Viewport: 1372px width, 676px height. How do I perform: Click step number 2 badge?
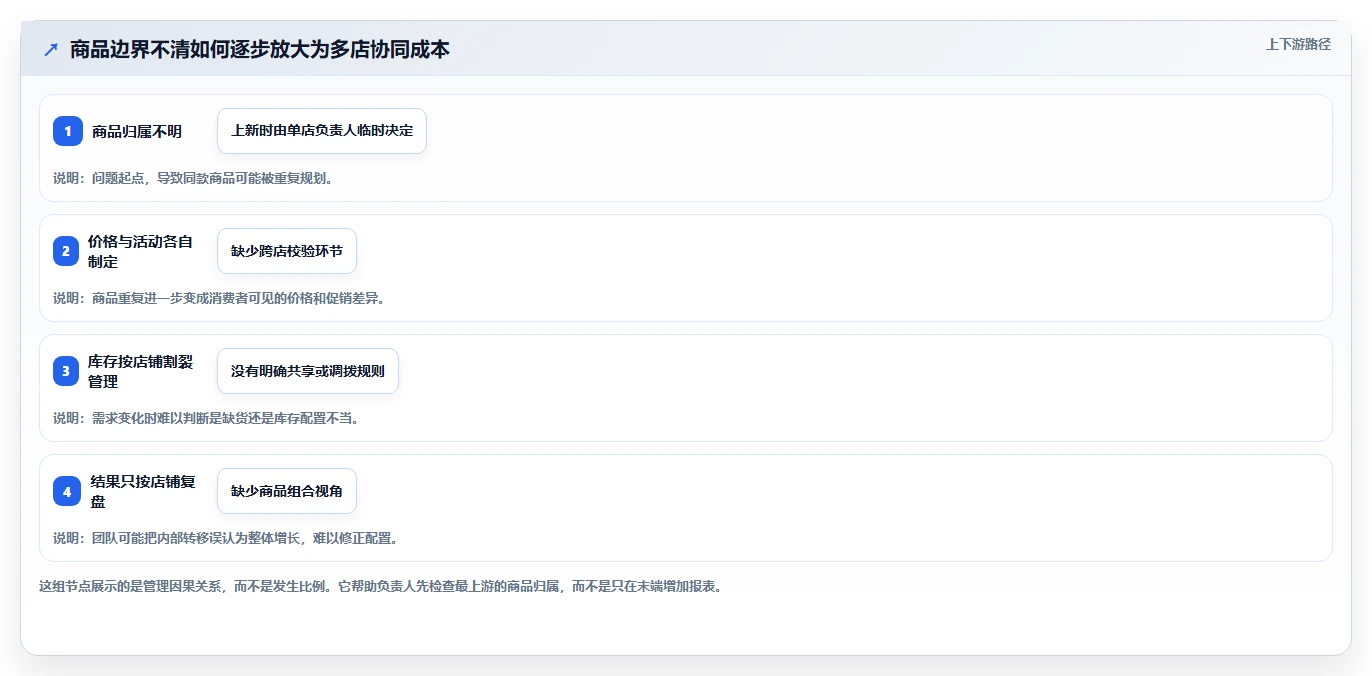tap(66, 251)
